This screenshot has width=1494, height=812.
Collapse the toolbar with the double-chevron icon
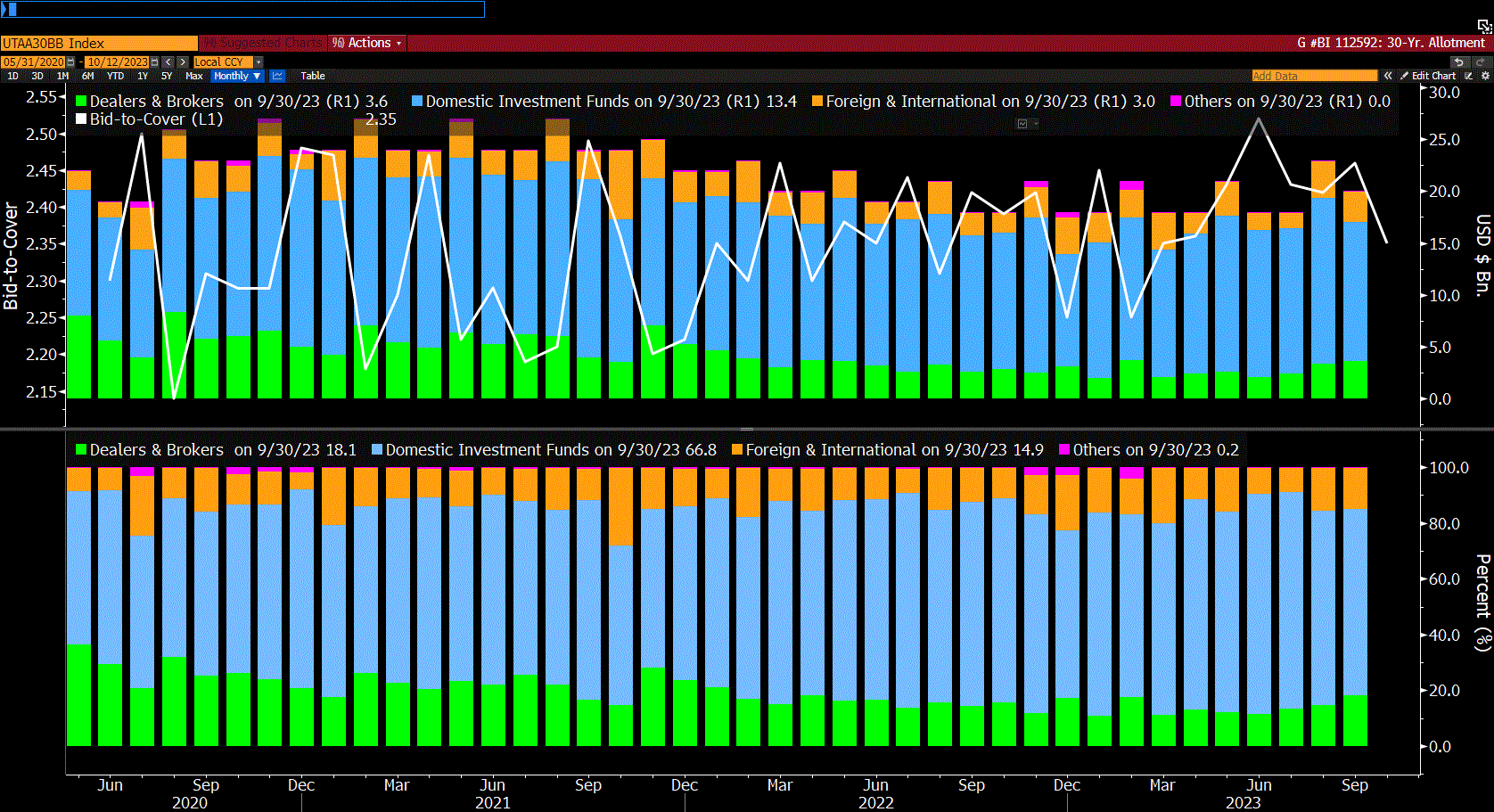(x=1389, y=76)
